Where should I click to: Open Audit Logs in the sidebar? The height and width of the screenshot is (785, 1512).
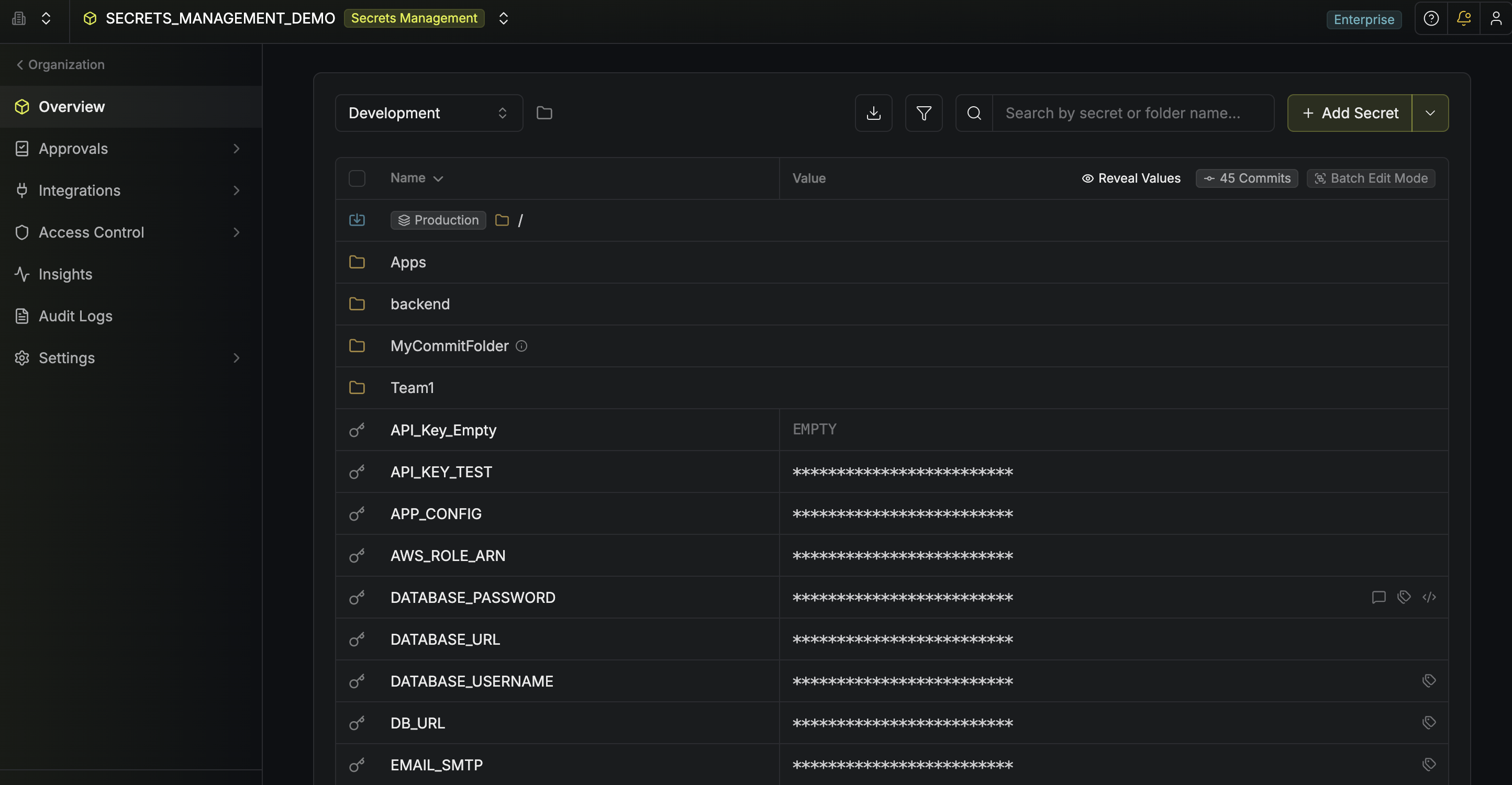tap(131, 316)
